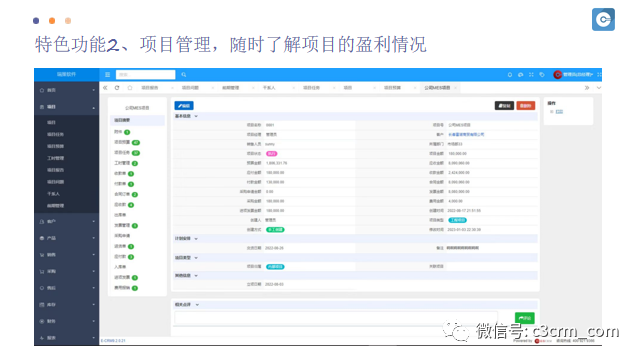
Task: Click the 报表 report chart icon in sidebar
Action: (42, 338)
